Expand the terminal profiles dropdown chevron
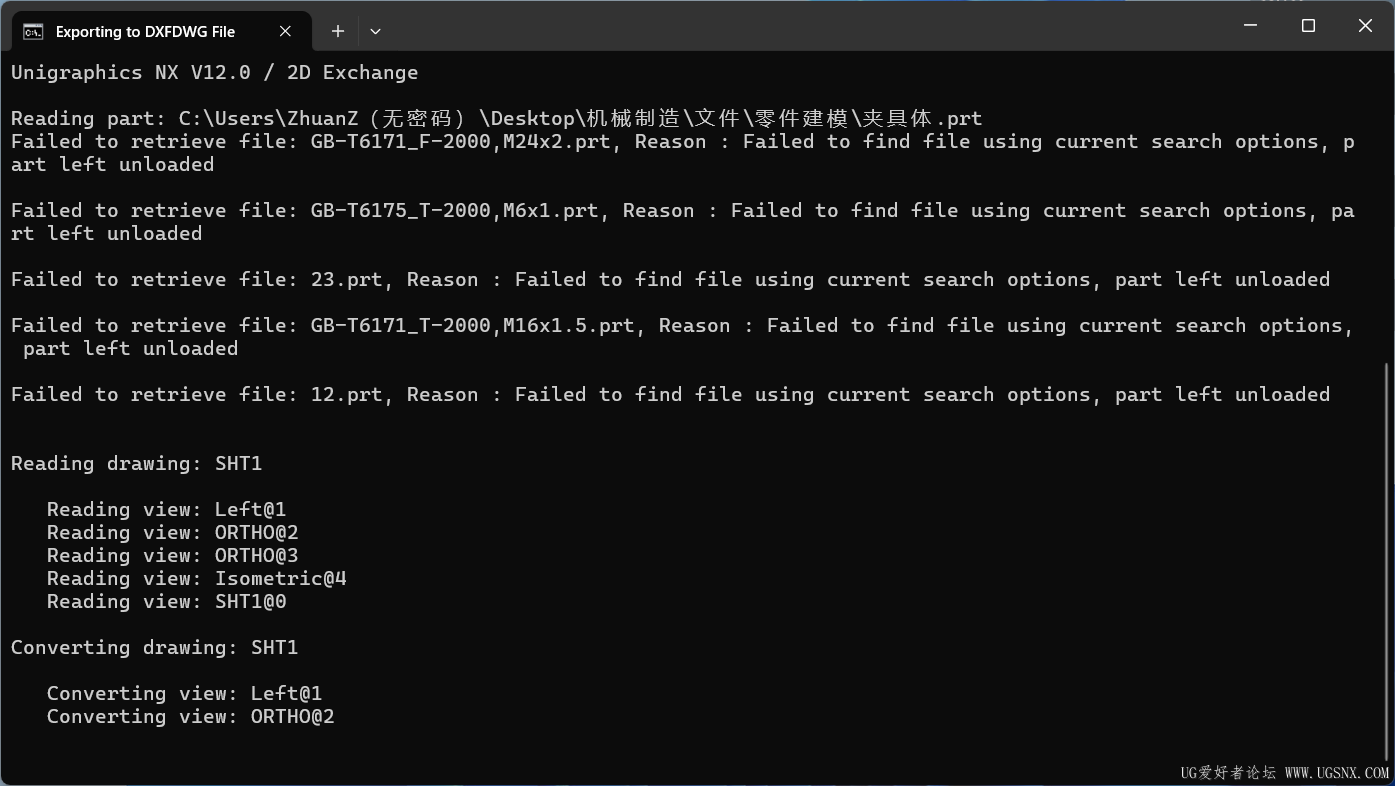 (375, 32)
